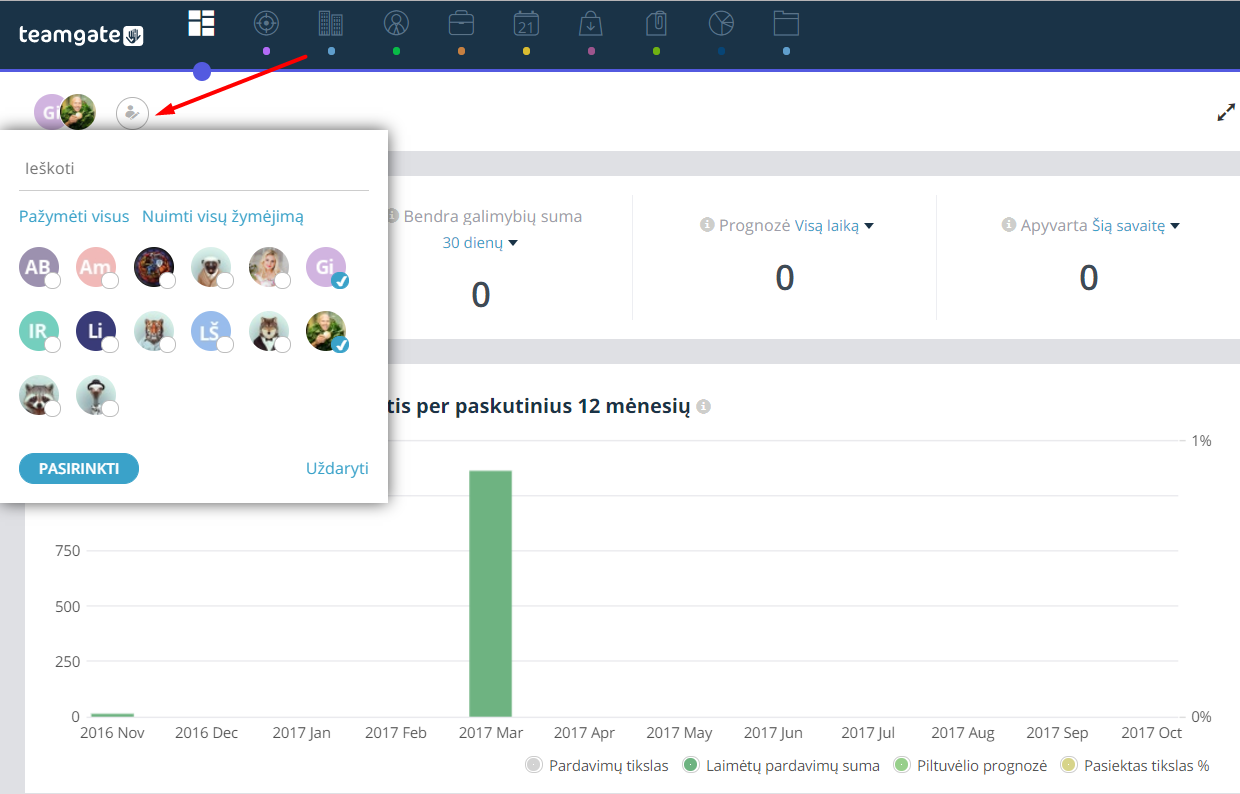This screenshot has width=1240, height=794.
Task: Open the deals briefcase icon
Action: coord(461,23)
